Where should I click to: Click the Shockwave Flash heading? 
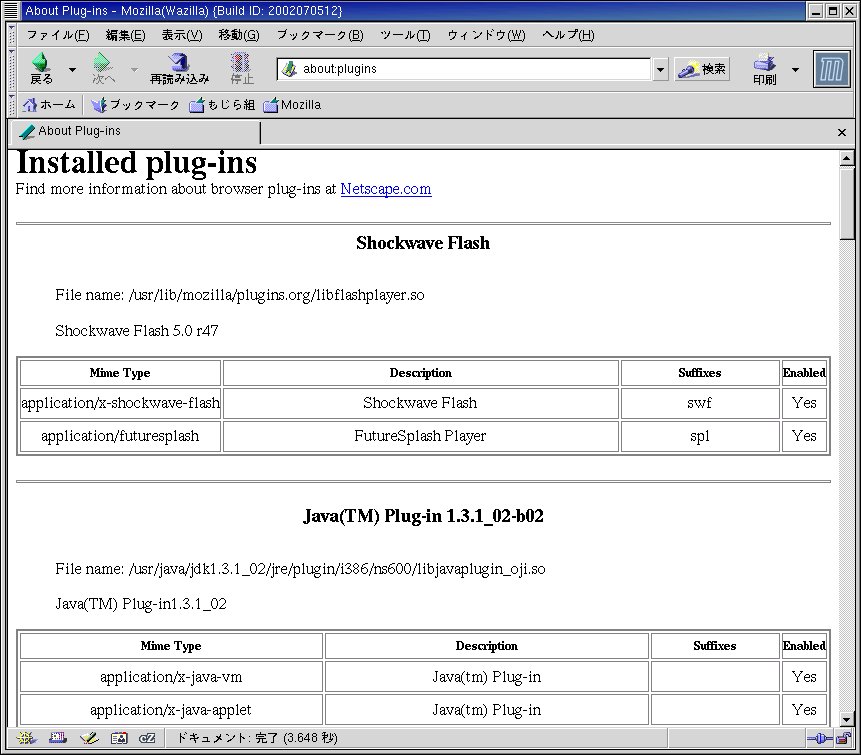pyautogui.click(x=423, y=243)
